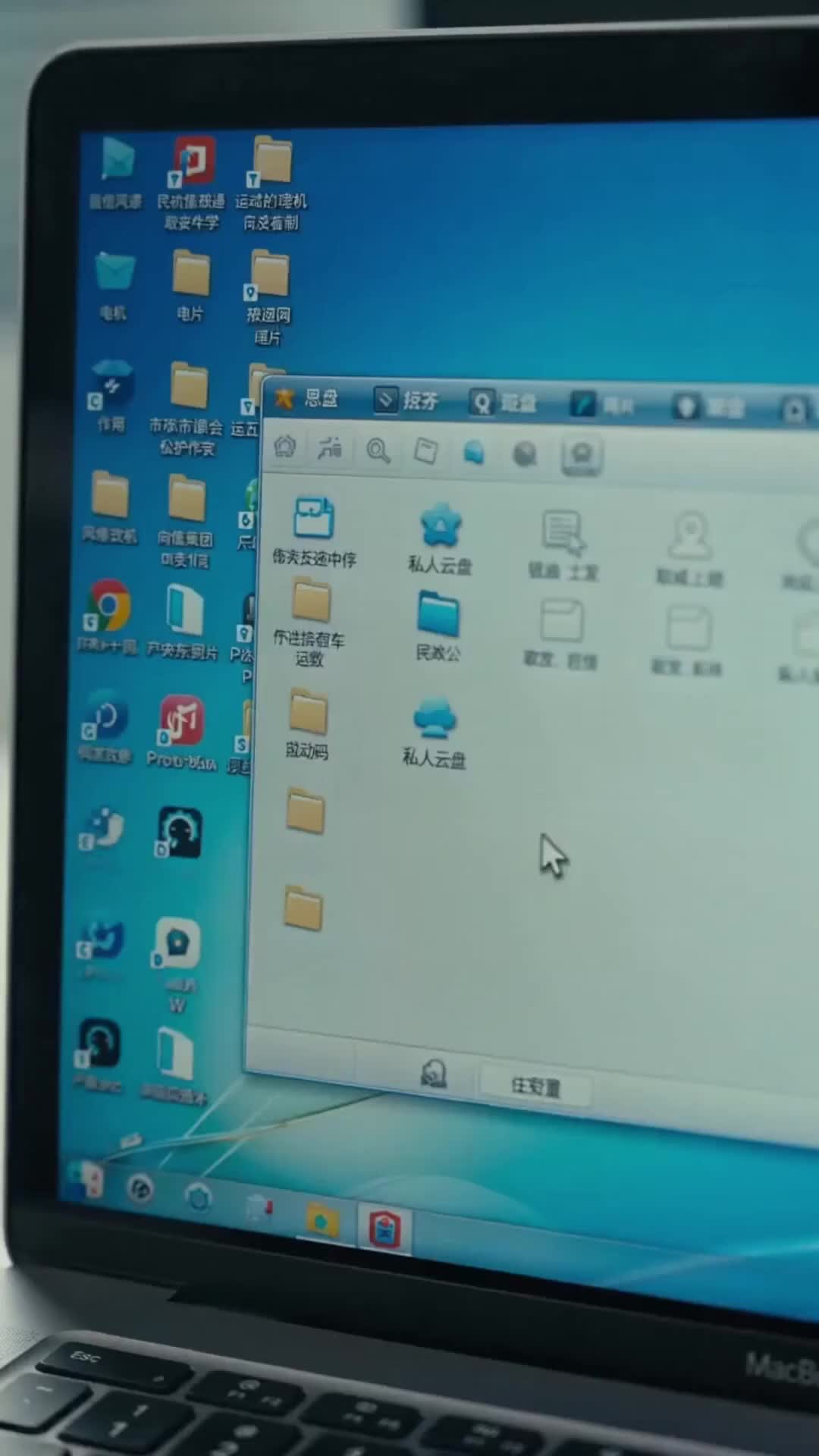Launch Google Chrome from the desktop

click(x=108, y=605)
